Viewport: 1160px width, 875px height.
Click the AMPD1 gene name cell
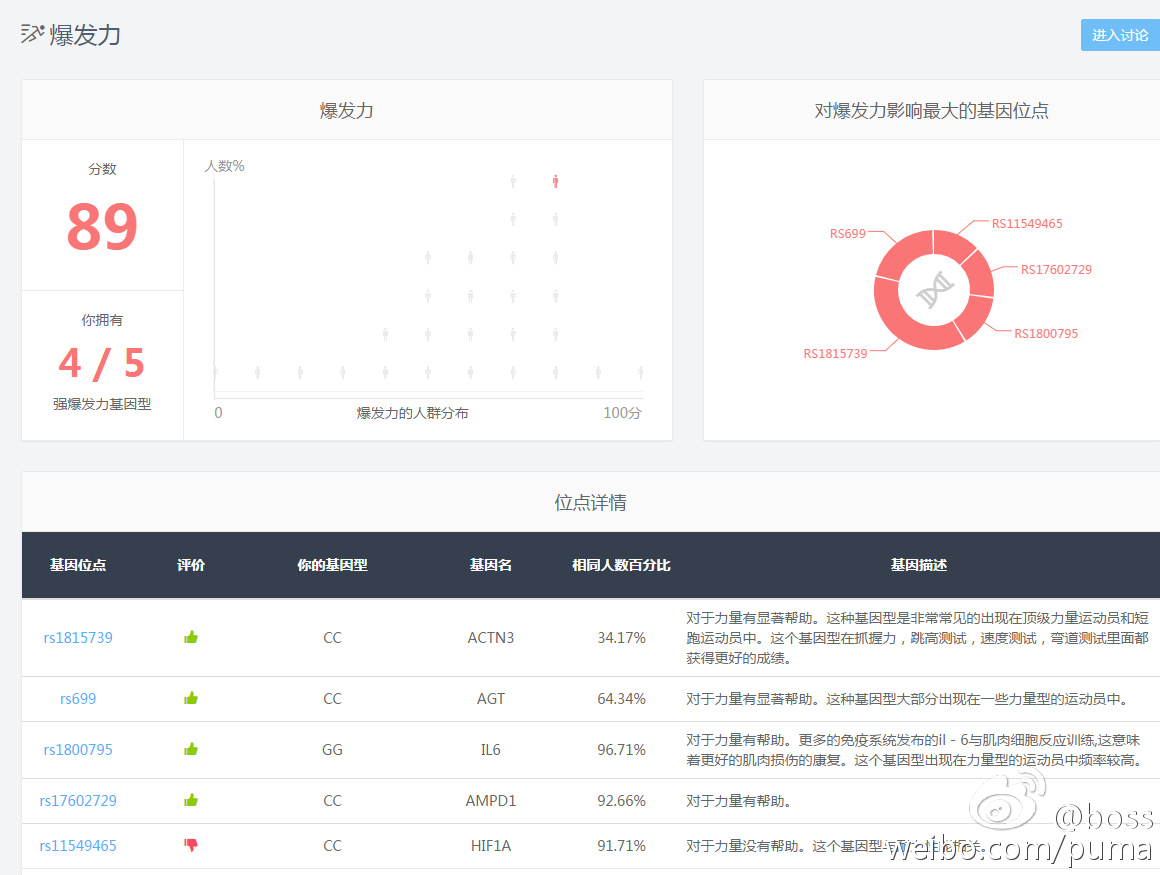(490, 800)
